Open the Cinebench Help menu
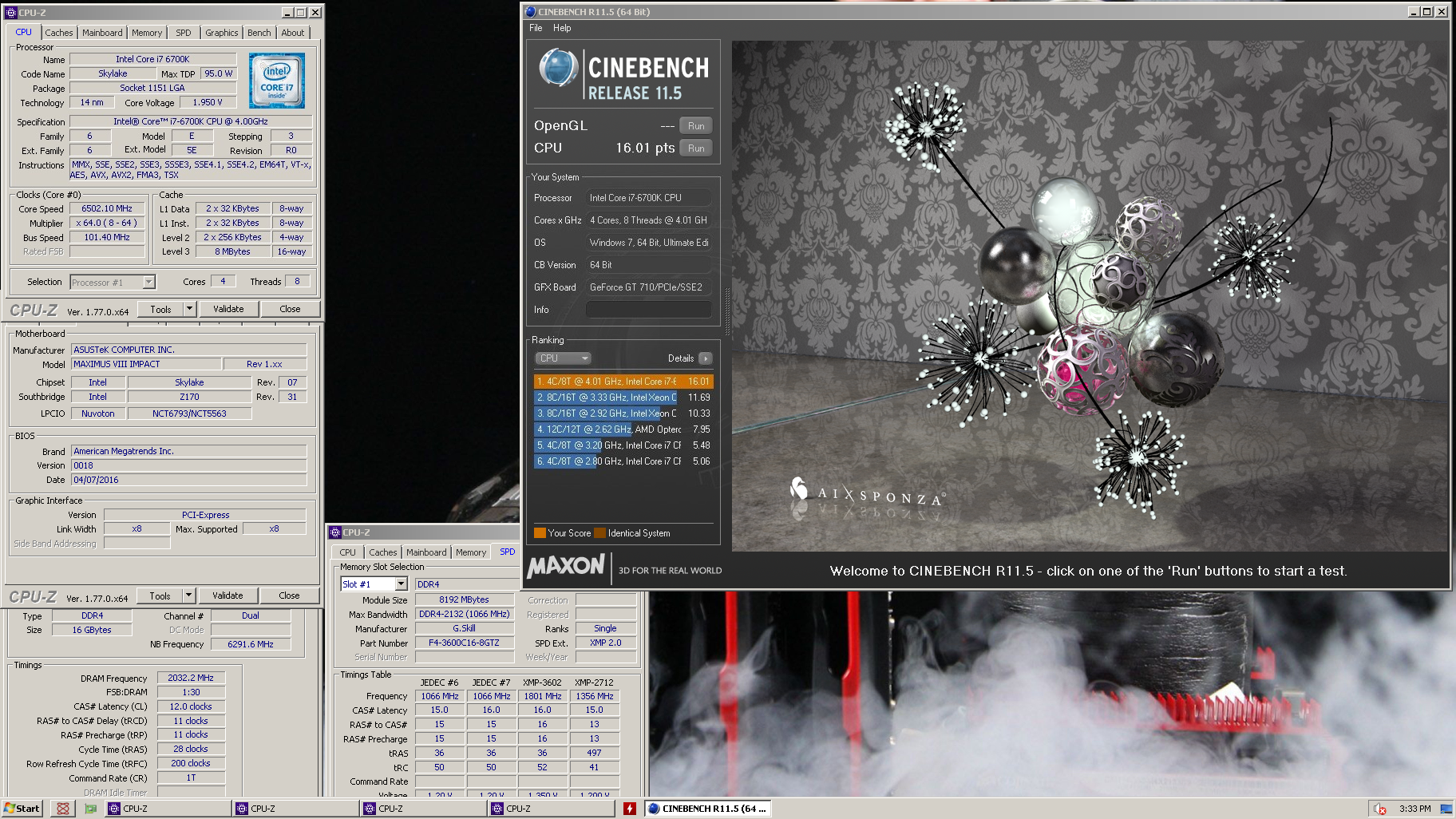The image size is (1456, 819). coord(562,28)
